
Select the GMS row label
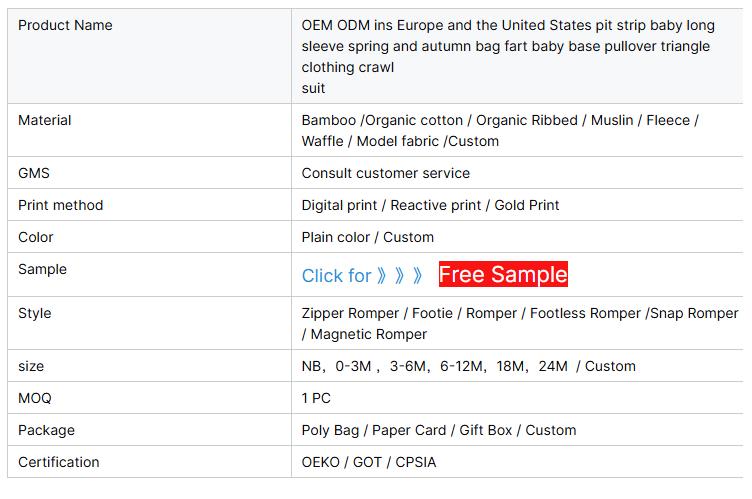pos(34,173)
